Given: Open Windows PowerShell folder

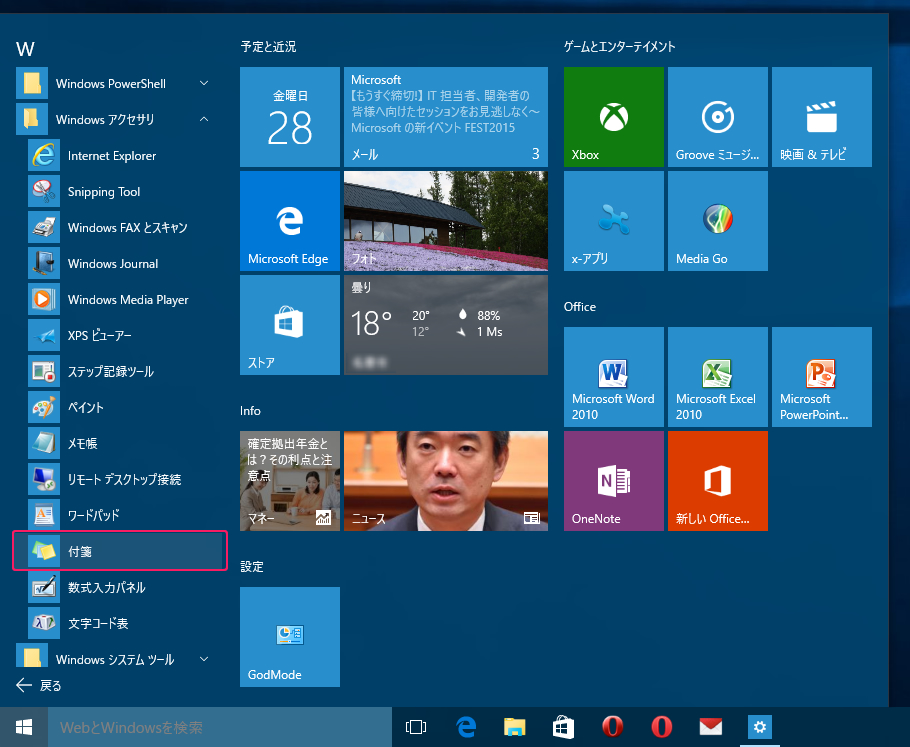Looking at the screenshot, I should (113, 84).
